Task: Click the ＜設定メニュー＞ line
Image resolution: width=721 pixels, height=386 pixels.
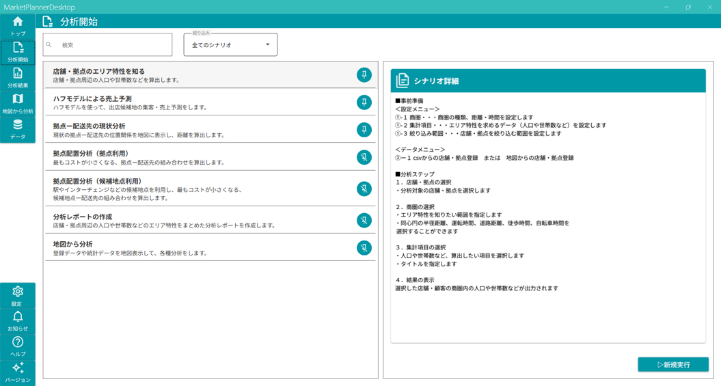Action: (418, 109)
